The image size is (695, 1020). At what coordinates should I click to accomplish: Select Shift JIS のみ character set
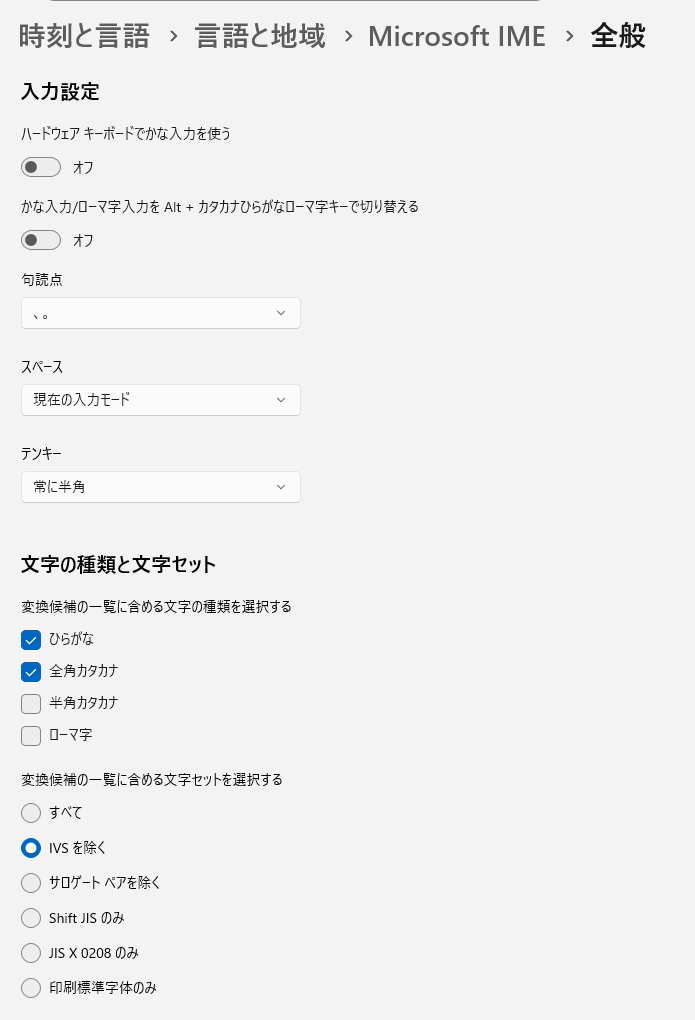(x=31, y=918)
